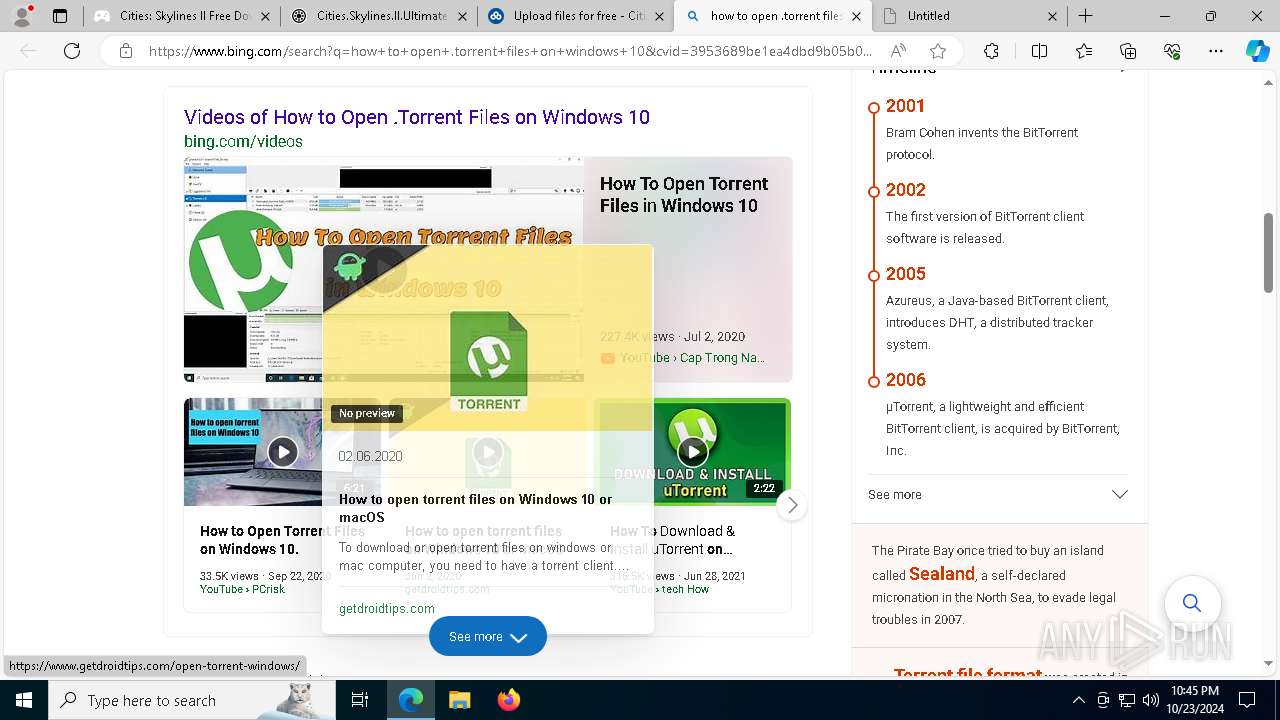Viewport: 1280px width, 720px height.
Task: Open Firefox from taskbar
Action: 508,700
